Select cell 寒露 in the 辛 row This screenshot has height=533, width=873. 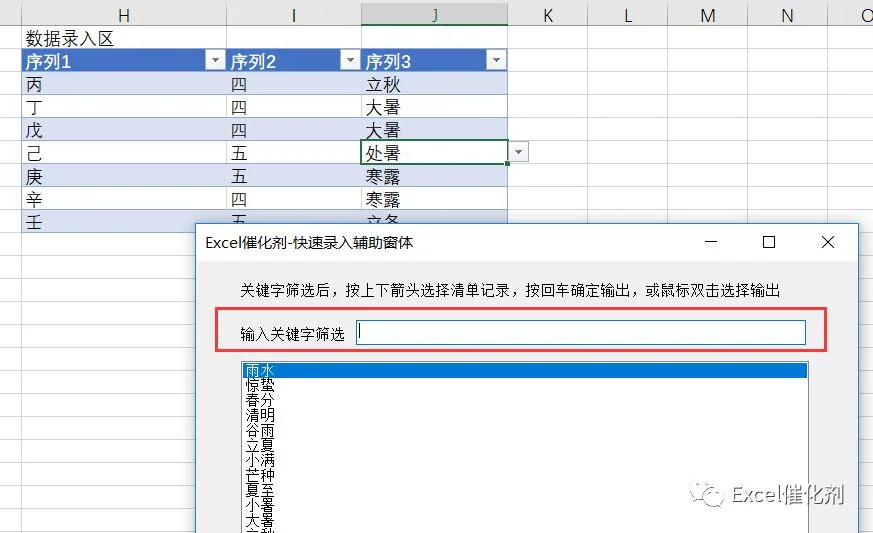(434, 199)
